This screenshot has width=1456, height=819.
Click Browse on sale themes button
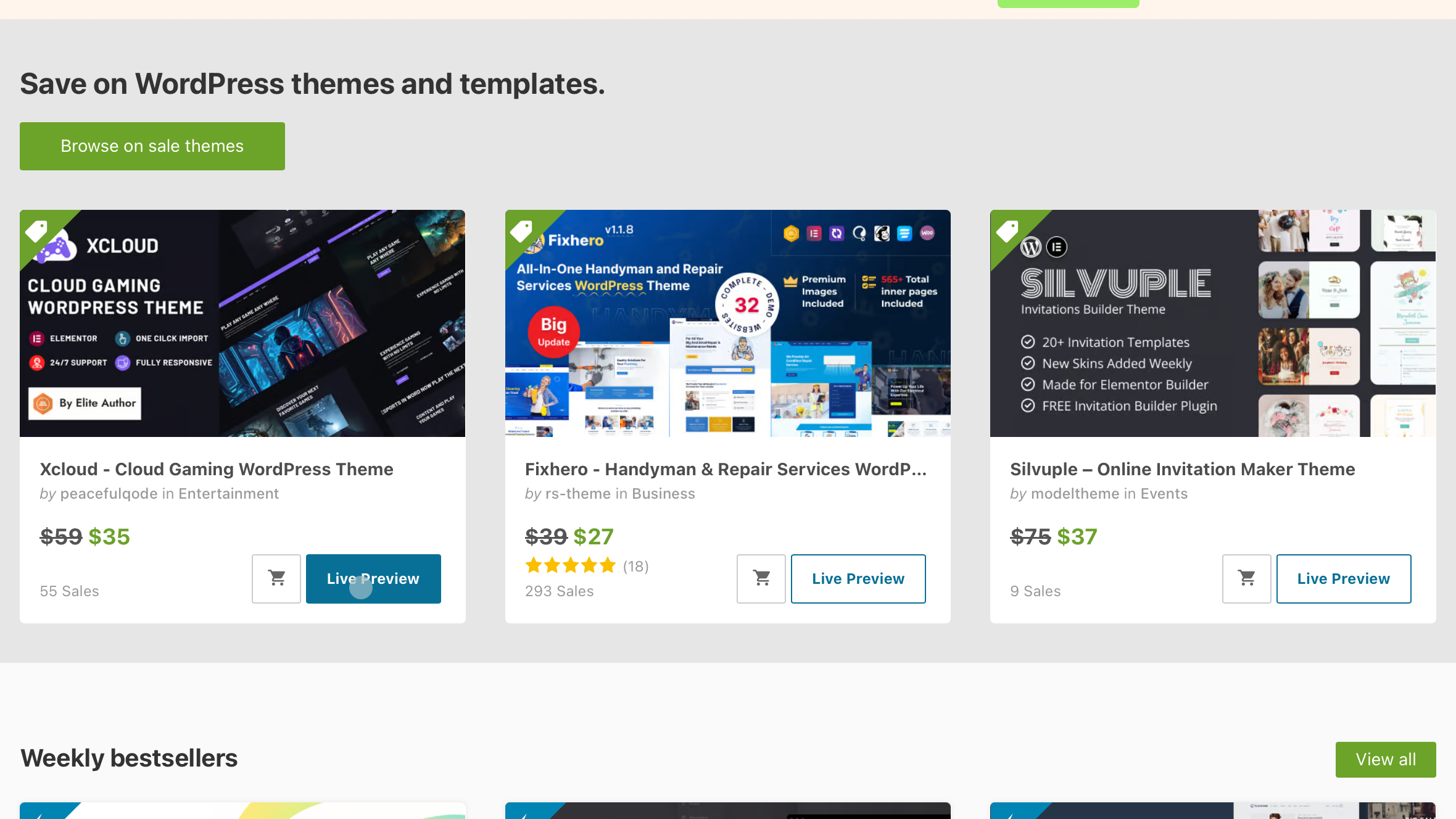(152, 146)
